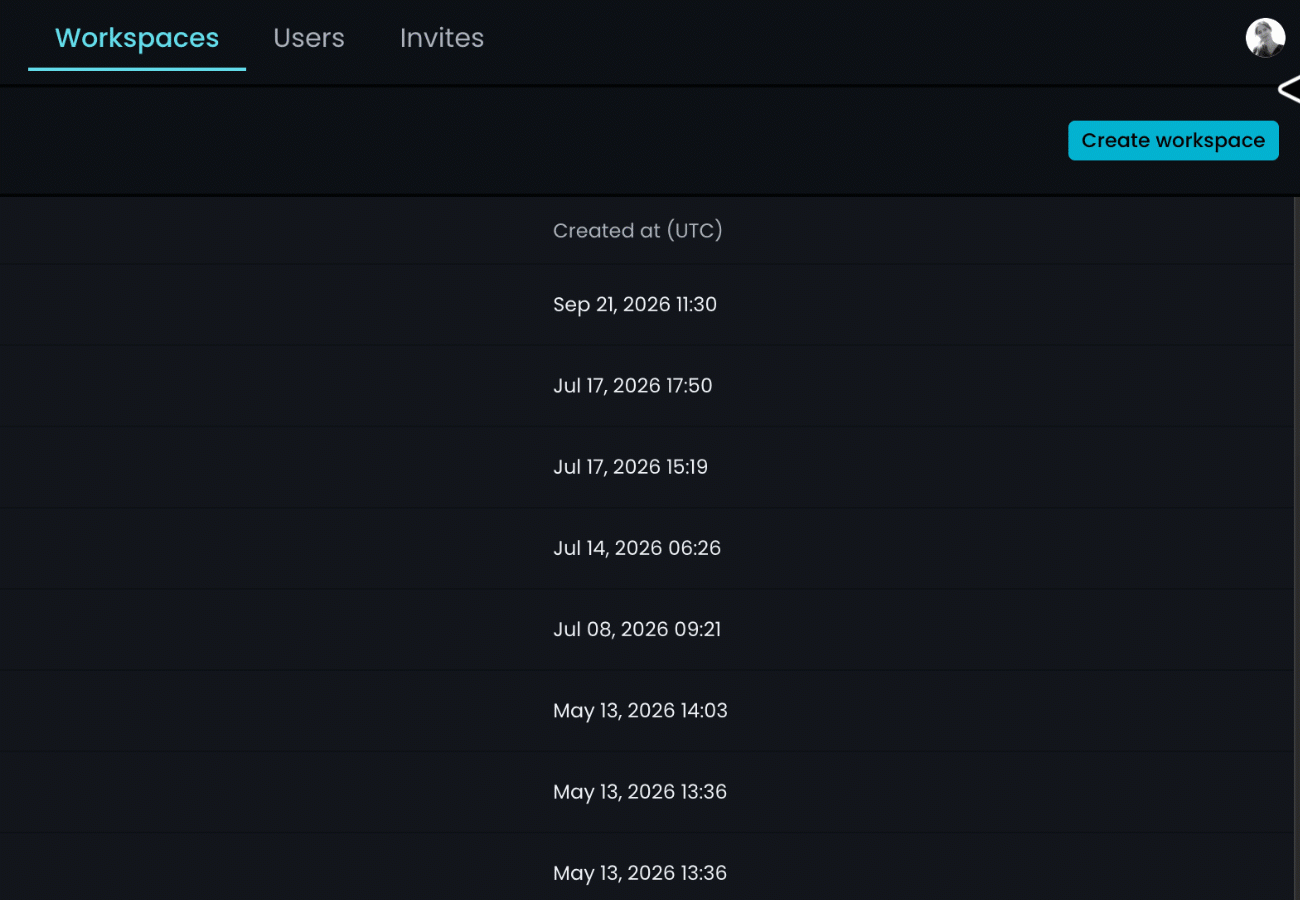Open the row created May 13, 2026 14:03
Viewport: 1300px width, 900px height.
(647, 711)
